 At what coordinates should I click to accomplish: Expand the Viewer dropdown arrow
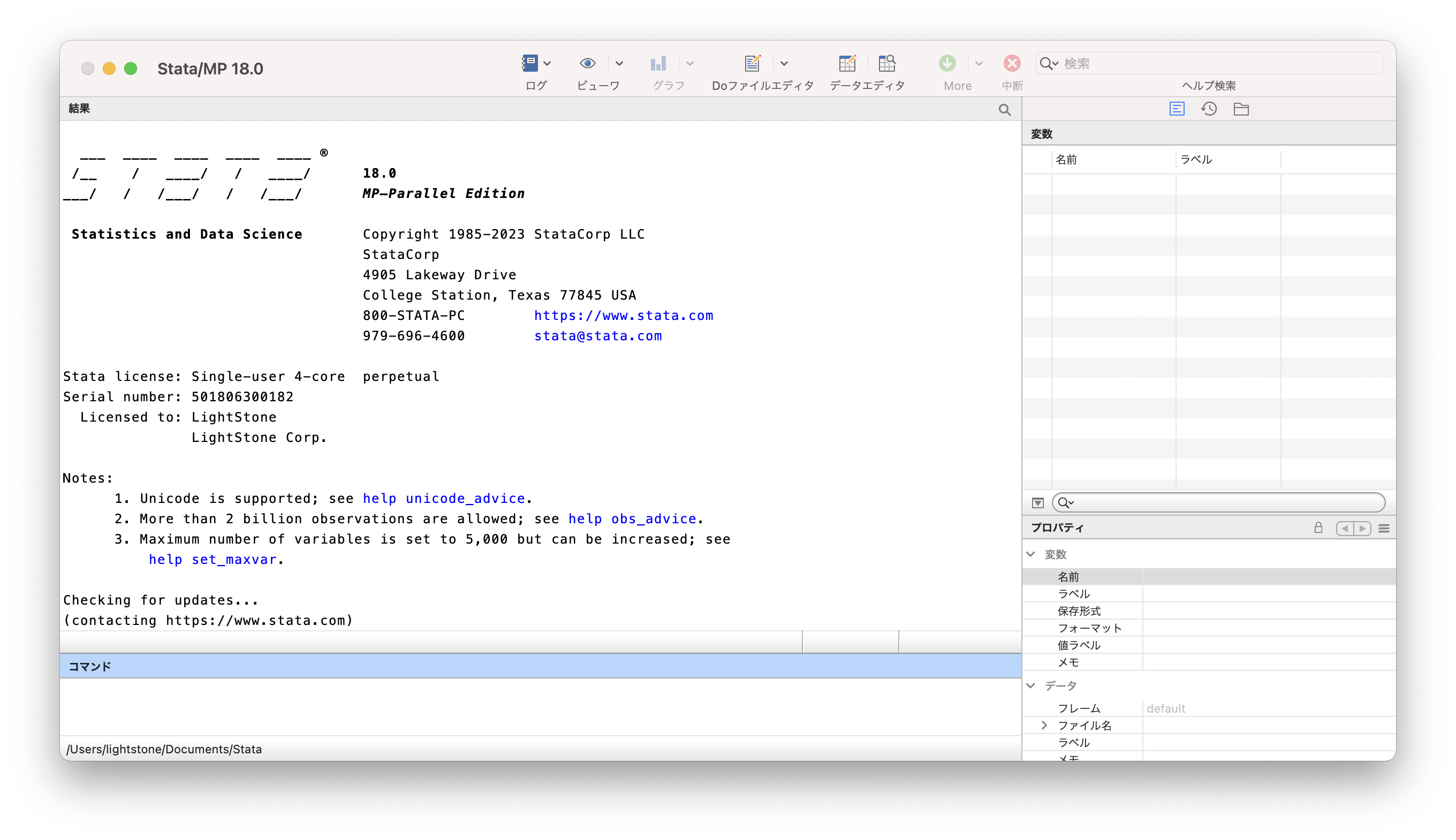click(619, 64)
